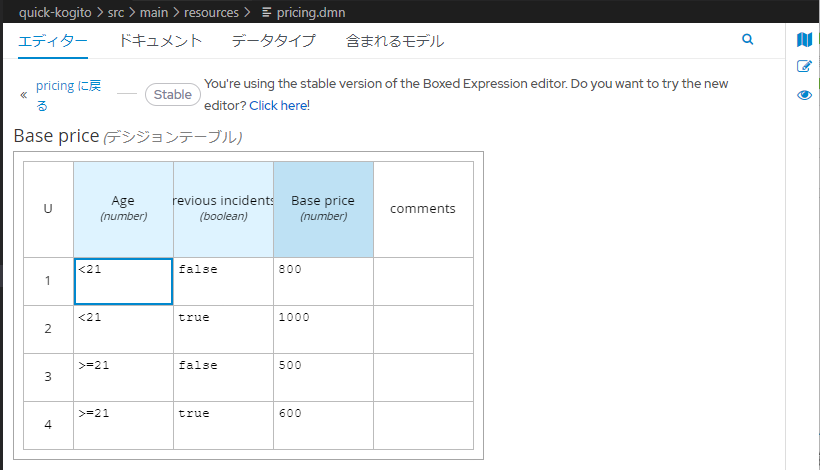Image resolution: width=820 pixels, height=470 pixels.
Task: Open the properties edit icon
Action: (x=804, y=66)
